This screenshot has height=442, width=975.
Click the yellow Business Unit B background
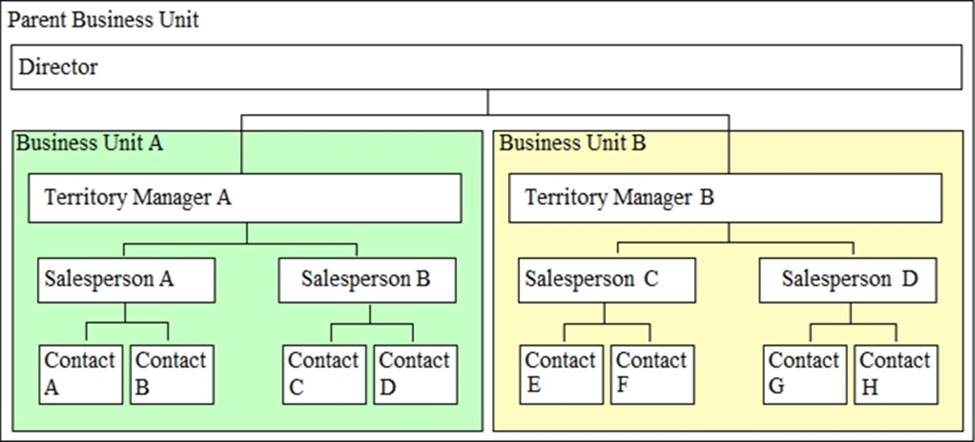(727, 320)
